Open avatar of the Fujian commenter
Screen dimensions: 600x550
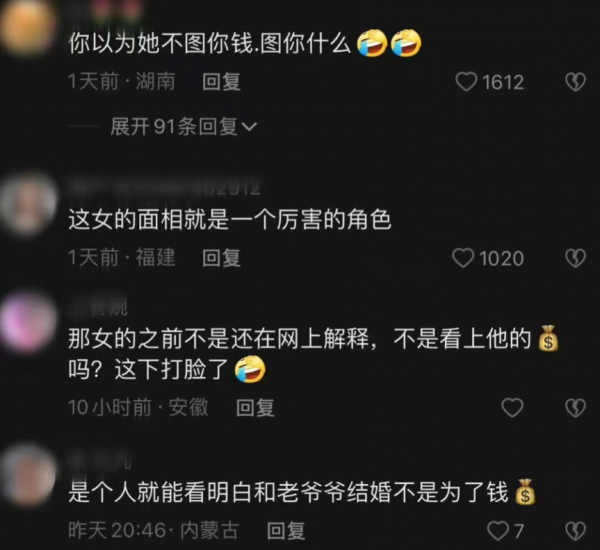(29, 203)
